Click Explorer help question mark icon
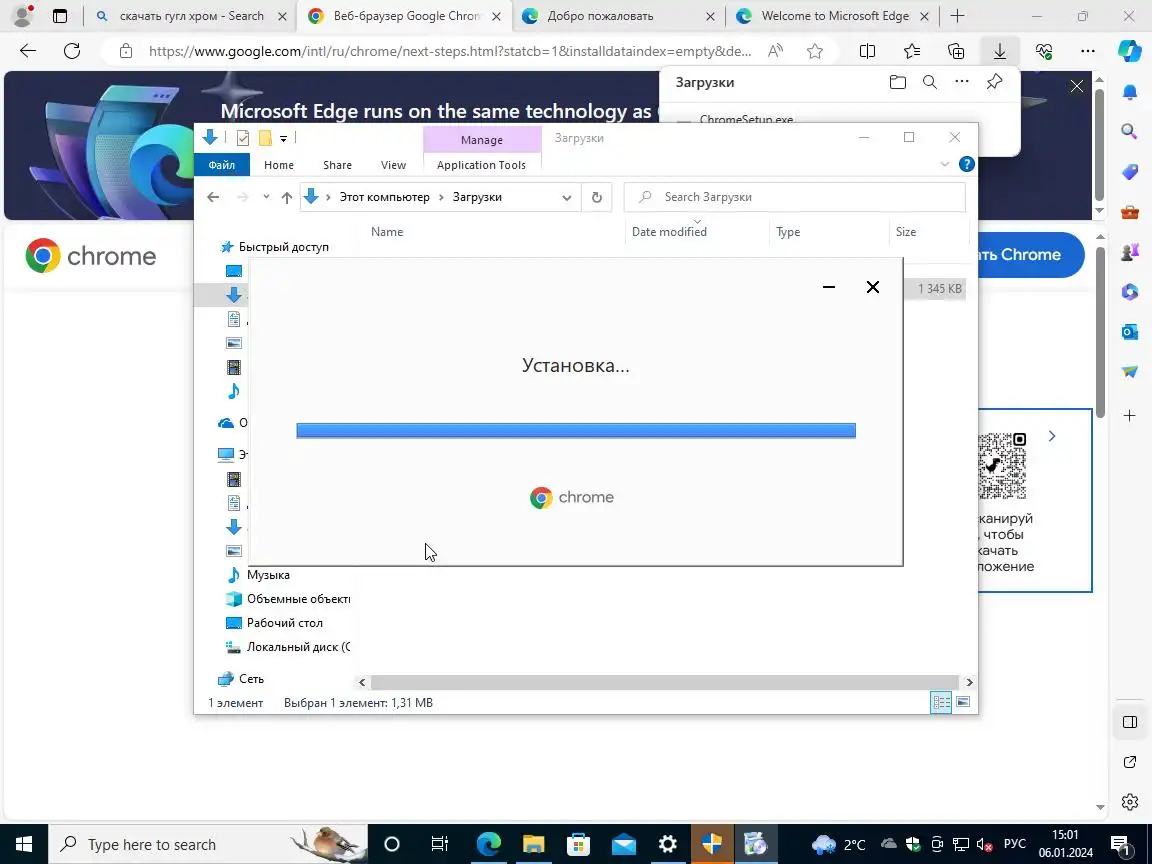Screen dimensions: 1152x864 pyautogui.click(x=967, y=165)
